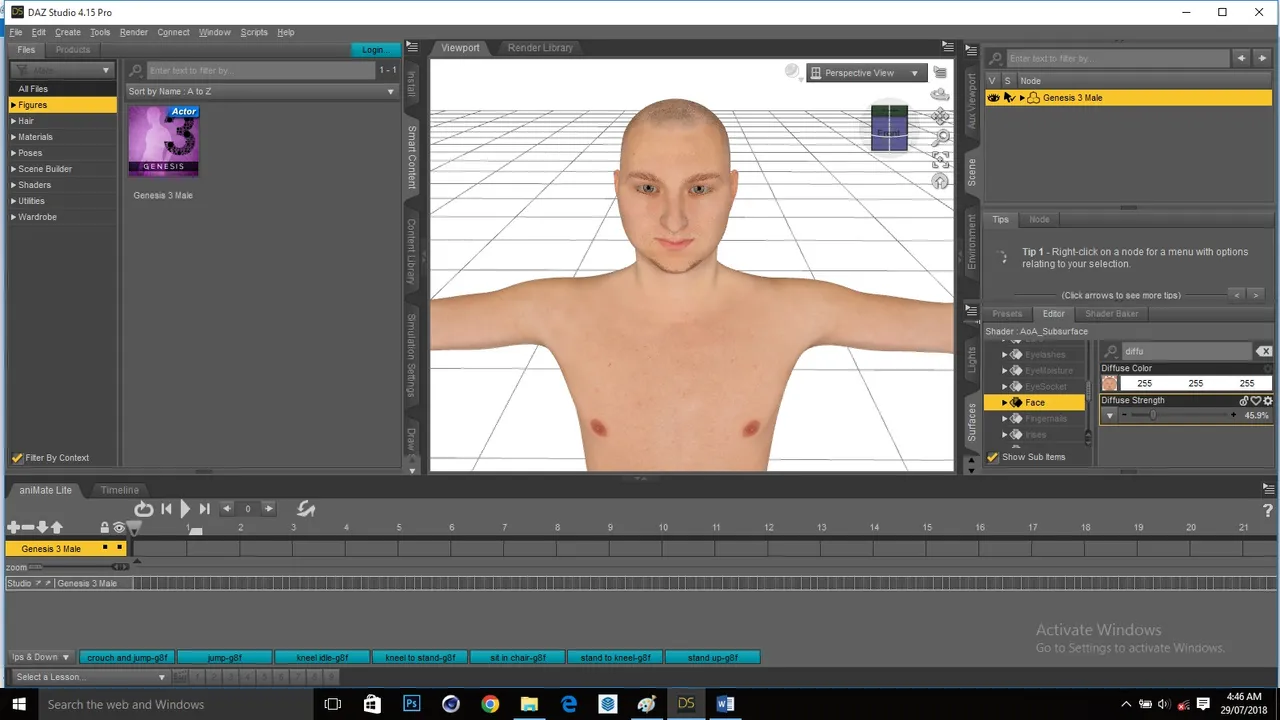Open the Render menu
Screen dimensions: 1280x720
point(133,32)
